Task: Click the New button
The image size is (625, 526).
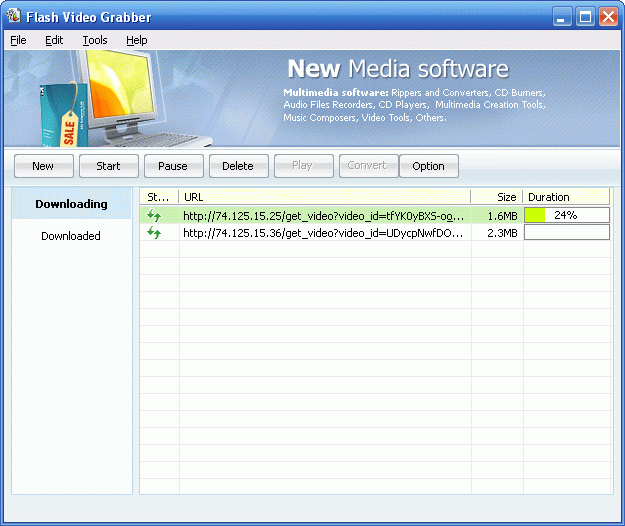Action: click(44, 166)
